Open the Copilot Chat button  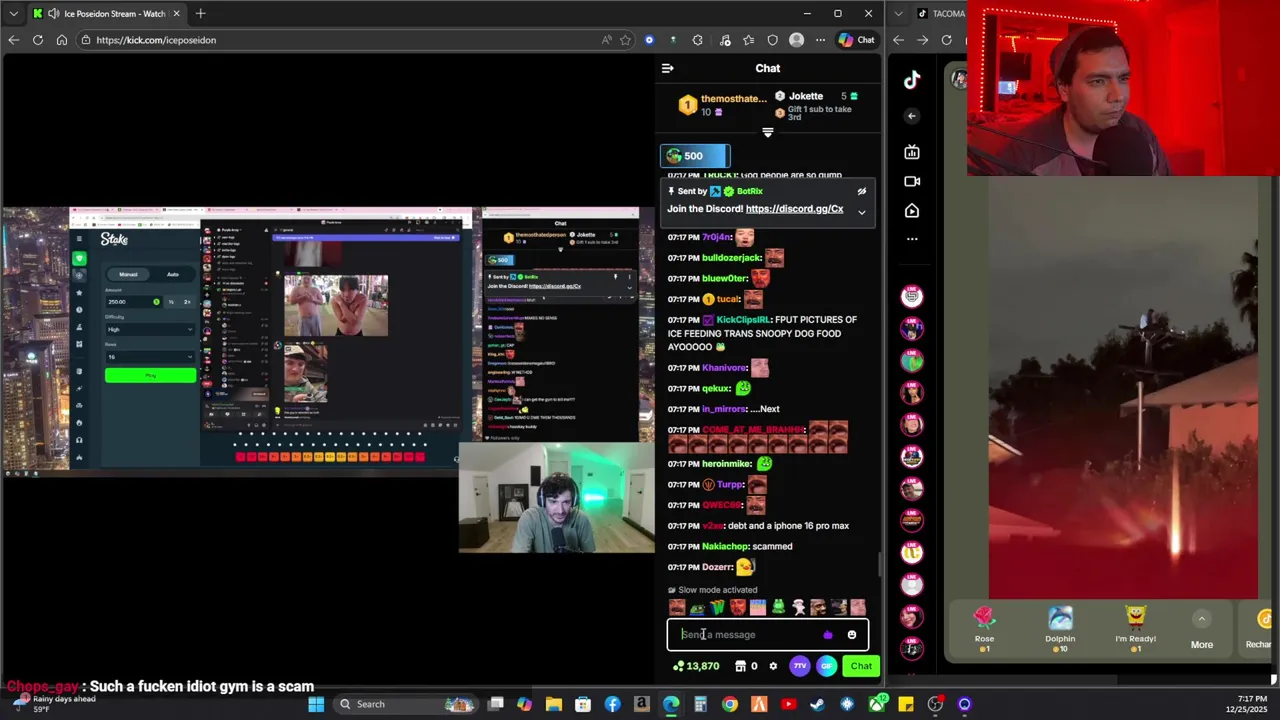tap(857, 40)
